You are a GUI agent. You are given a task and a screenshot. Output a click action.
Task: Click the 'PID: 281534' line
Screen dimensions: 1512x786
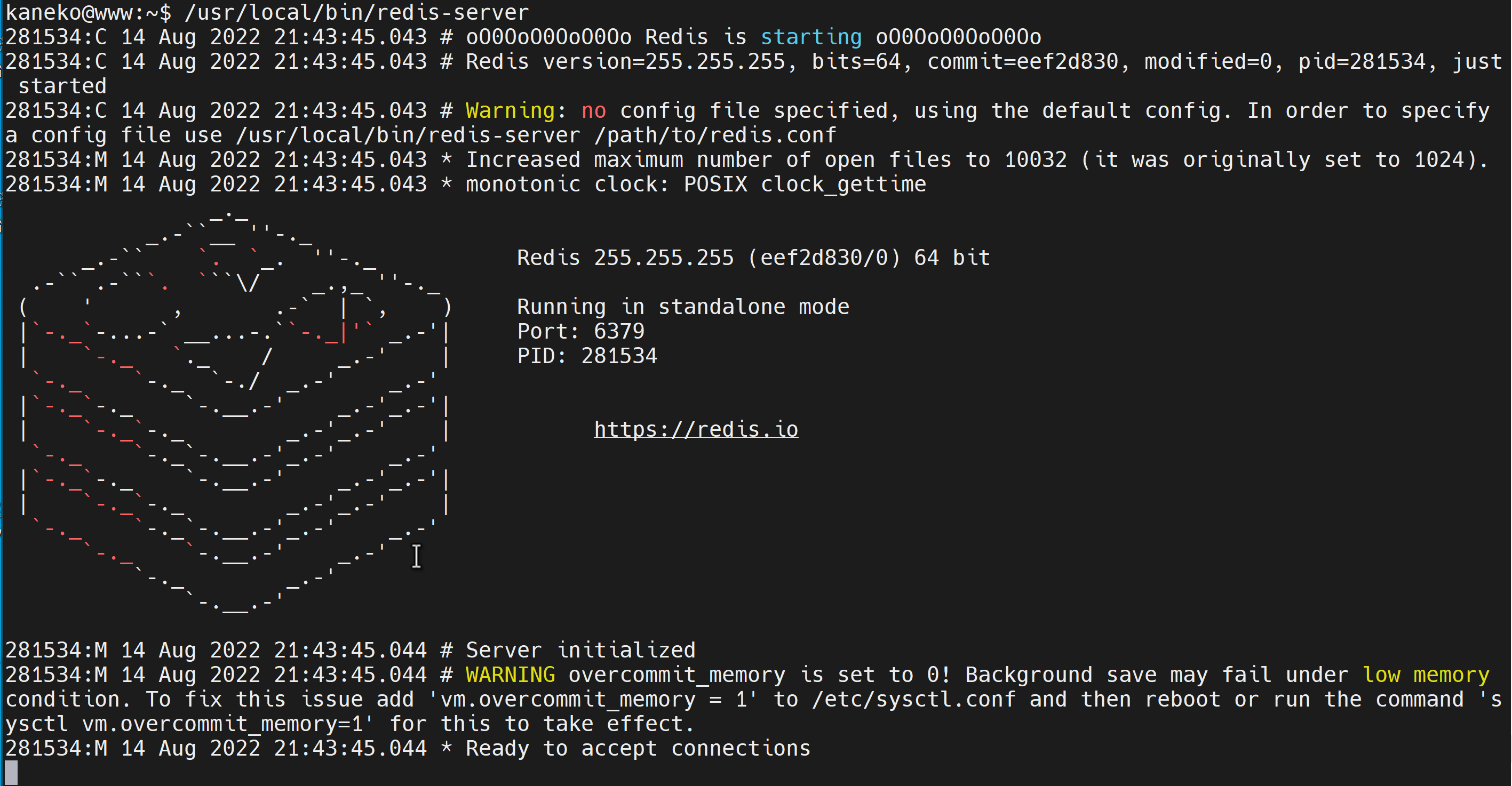coord(586,356)
